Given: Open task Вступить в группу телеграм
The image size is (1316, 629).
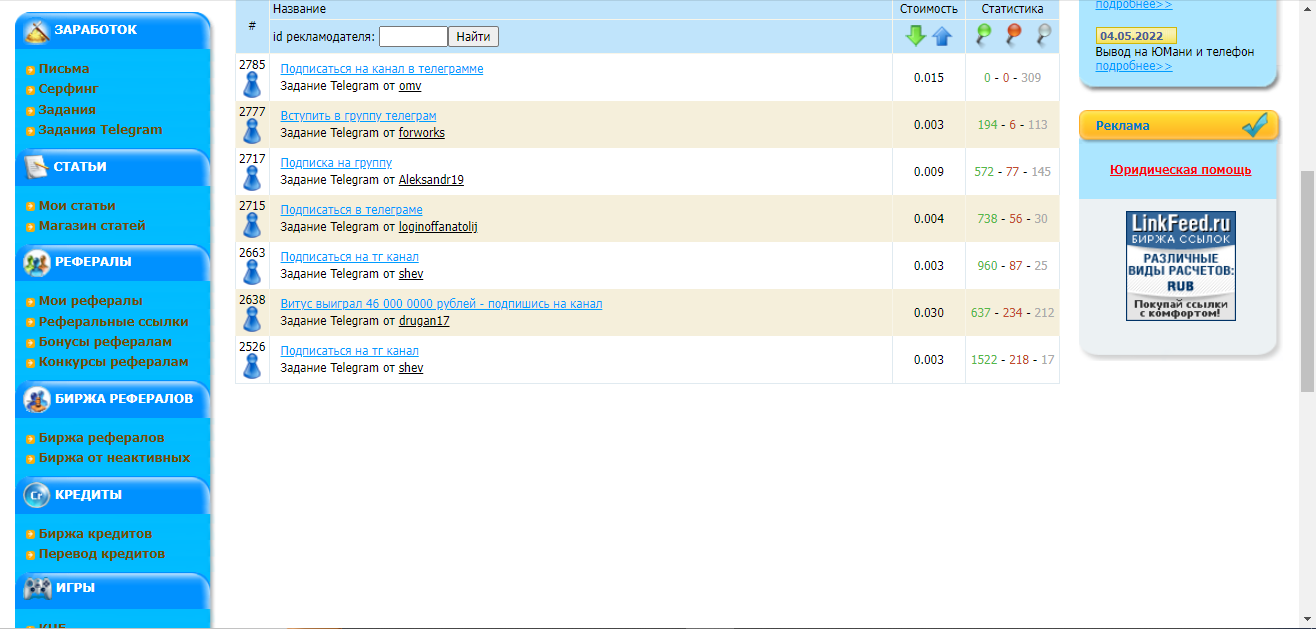Looking at the screenshot, I should 358,116.
